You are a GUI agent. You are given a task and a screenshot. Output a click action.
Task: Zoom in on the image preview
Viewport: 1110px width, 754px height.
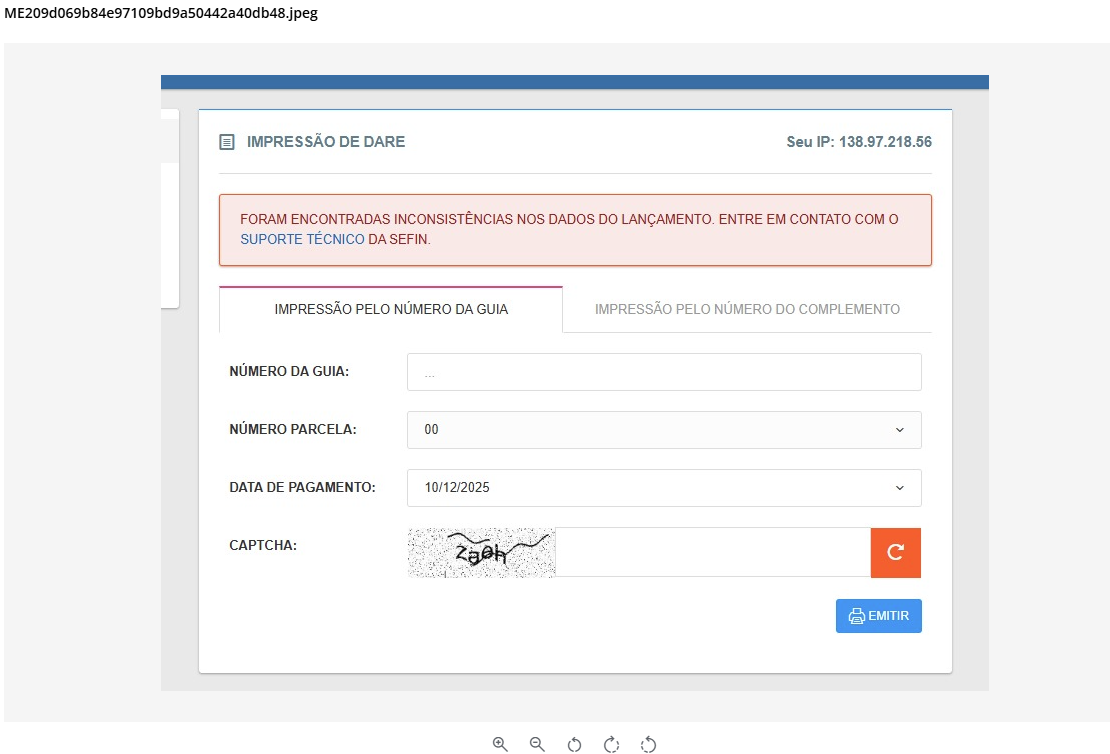click(x=500, y=744)
